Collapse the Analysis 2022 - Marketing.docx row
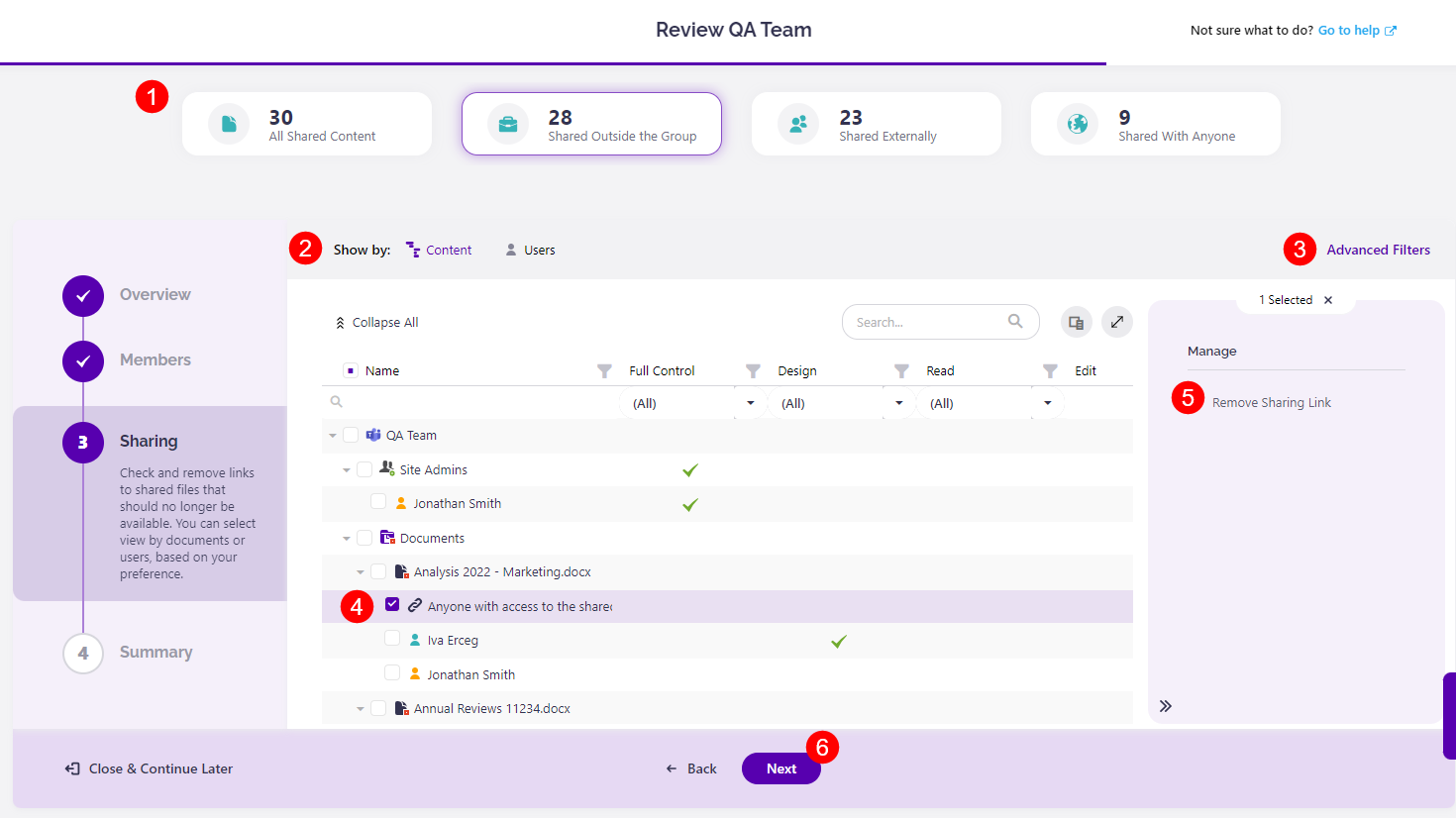 [361, 570]
